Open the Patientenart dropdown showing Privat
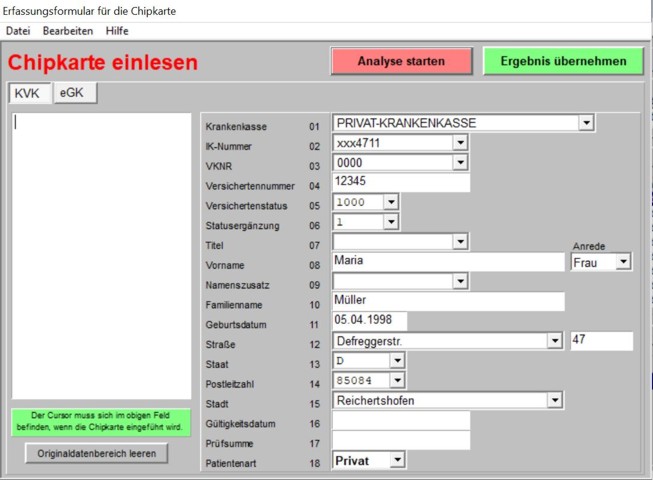 (x=397, y=459)
